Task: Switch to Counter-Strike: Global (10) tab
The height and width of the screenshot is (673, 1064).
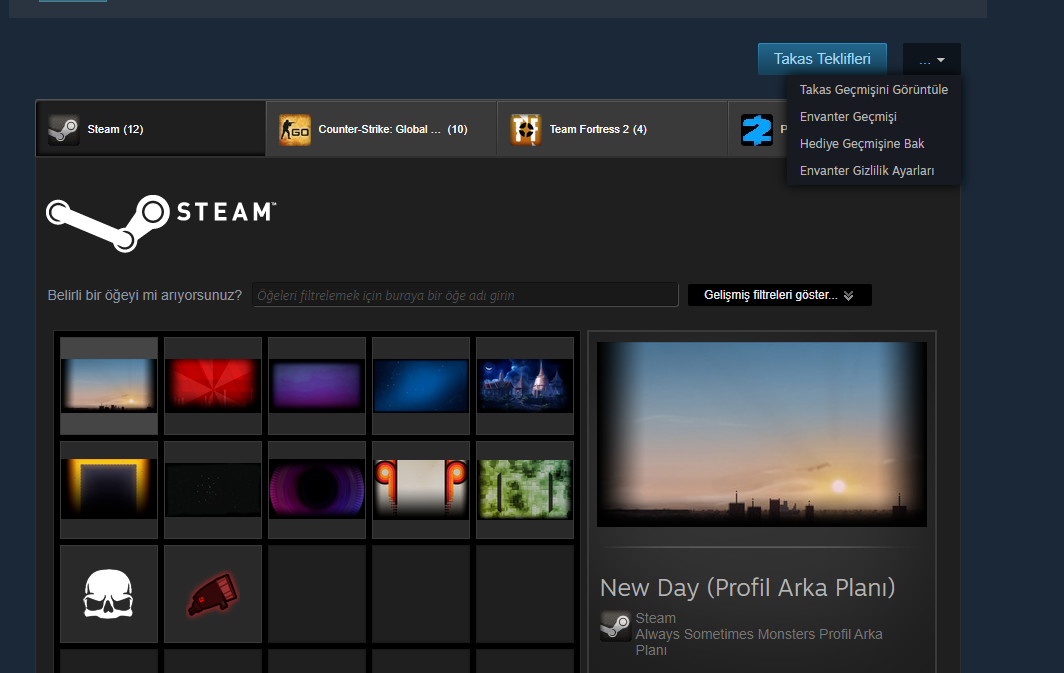Action: [381, 129]
